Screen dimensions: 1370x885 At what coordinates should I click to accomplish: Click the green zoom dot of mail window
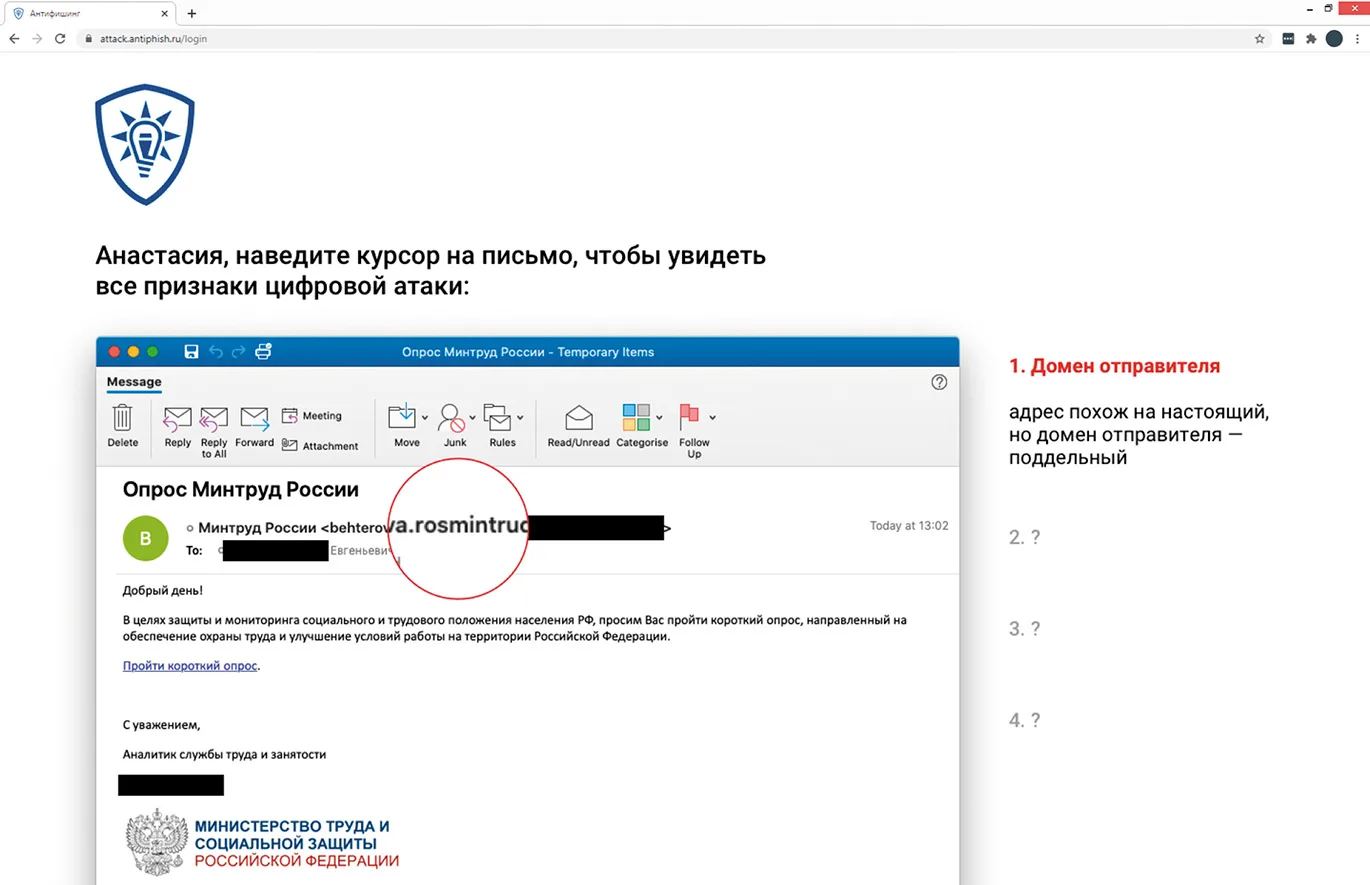point(152,352)
